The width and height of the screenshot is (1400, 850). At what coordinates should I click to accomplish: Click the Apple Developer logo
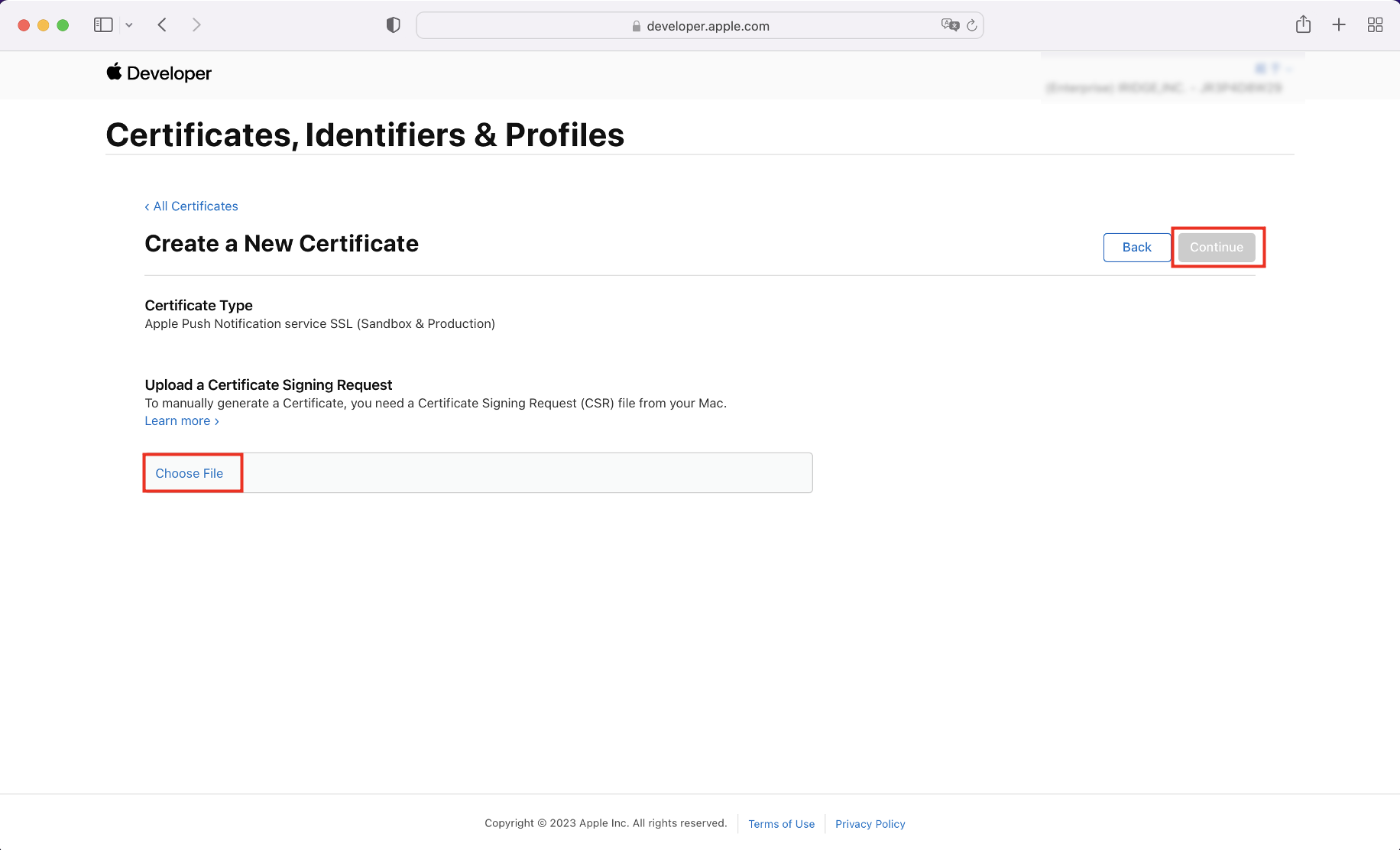159,73
